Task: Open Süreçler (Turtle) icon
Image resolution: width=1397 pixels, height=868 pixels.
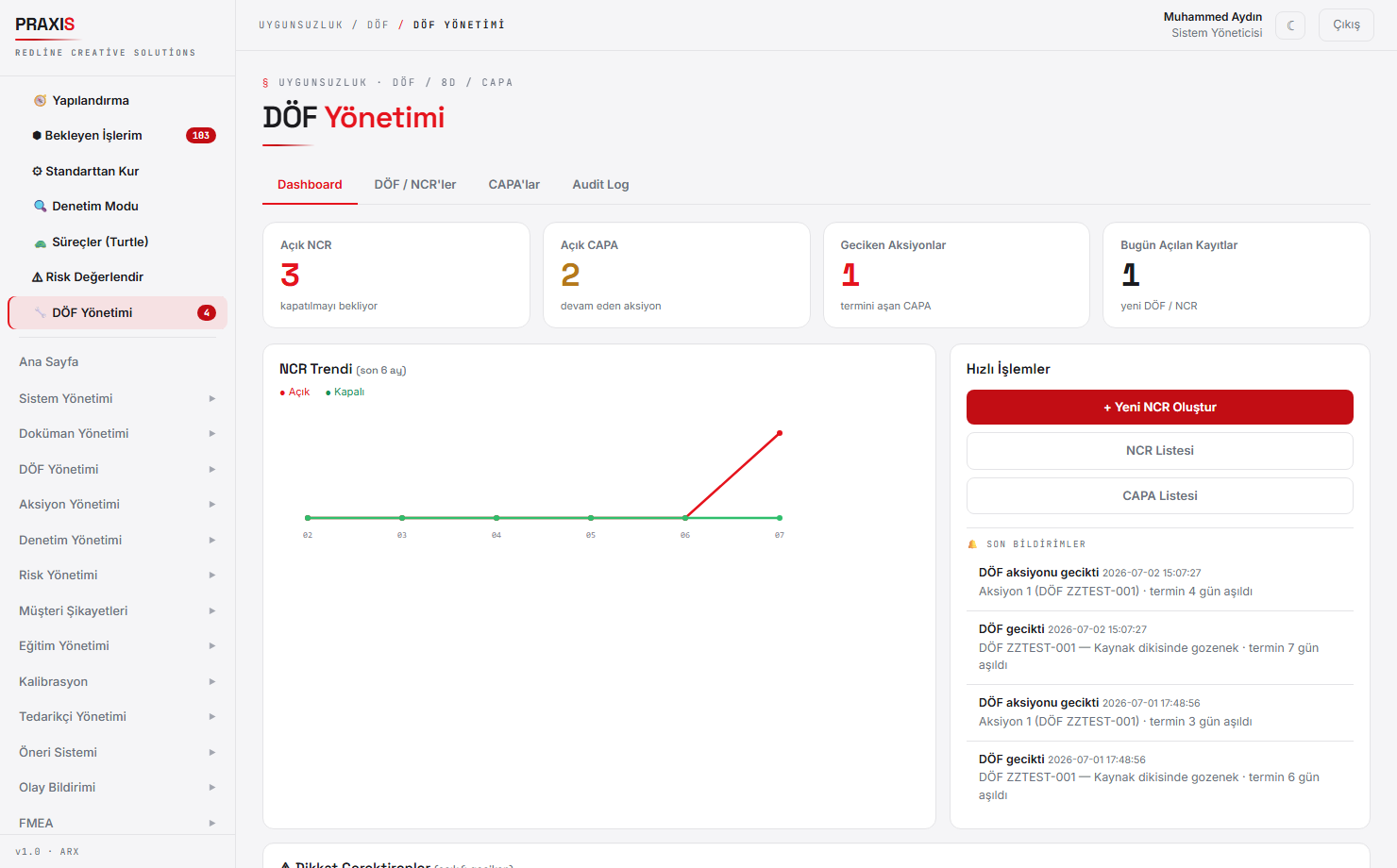Action: click(40, 242)
